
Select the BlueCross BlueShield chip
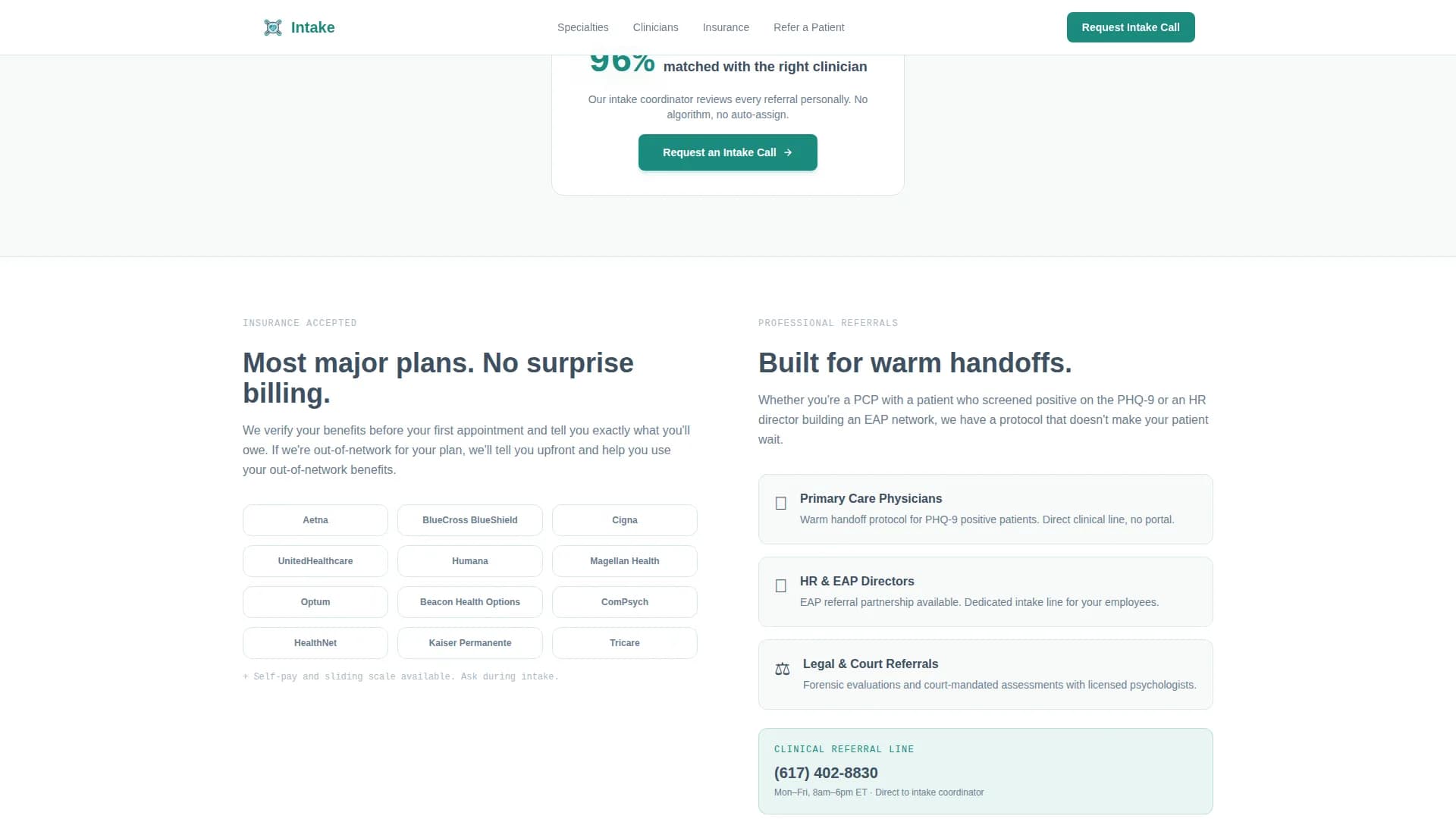pyautogui.click(x=470, y=520)
